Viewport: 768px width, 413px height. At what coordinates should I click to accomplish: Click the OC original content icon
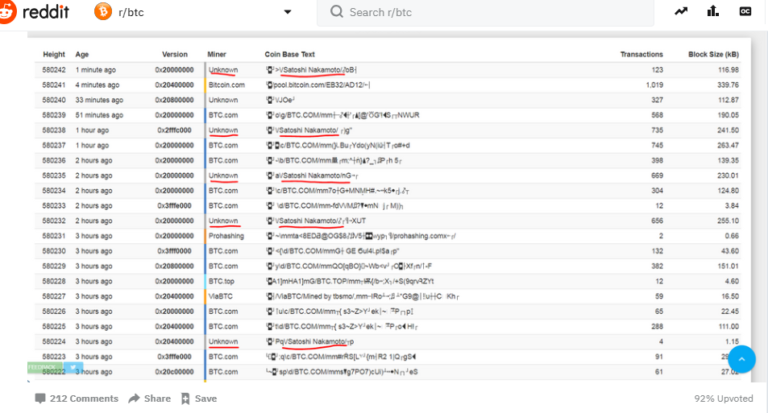[x=745, y=12]
